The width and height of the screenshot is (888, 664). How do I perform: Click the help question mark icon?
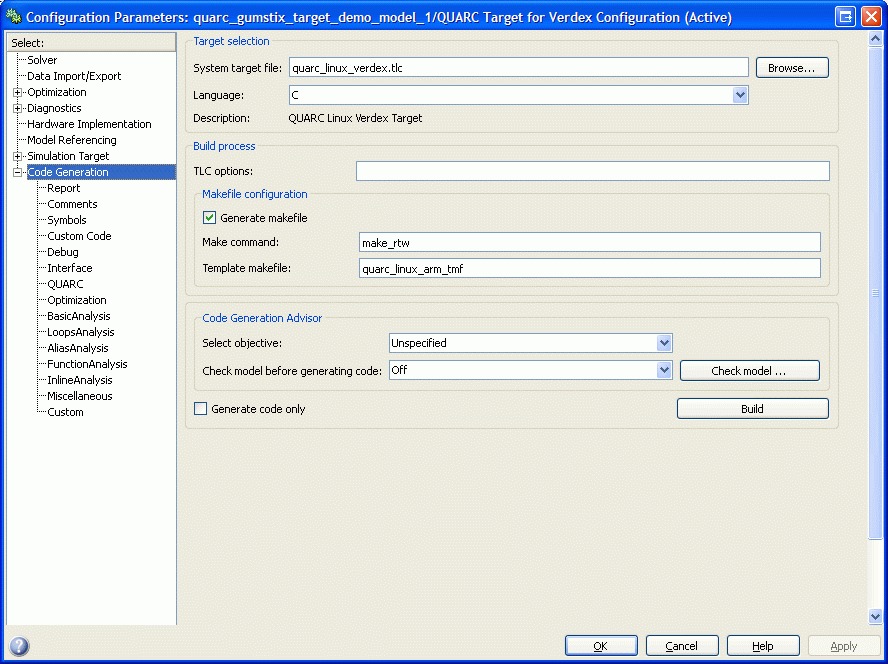tap(18, 645)
